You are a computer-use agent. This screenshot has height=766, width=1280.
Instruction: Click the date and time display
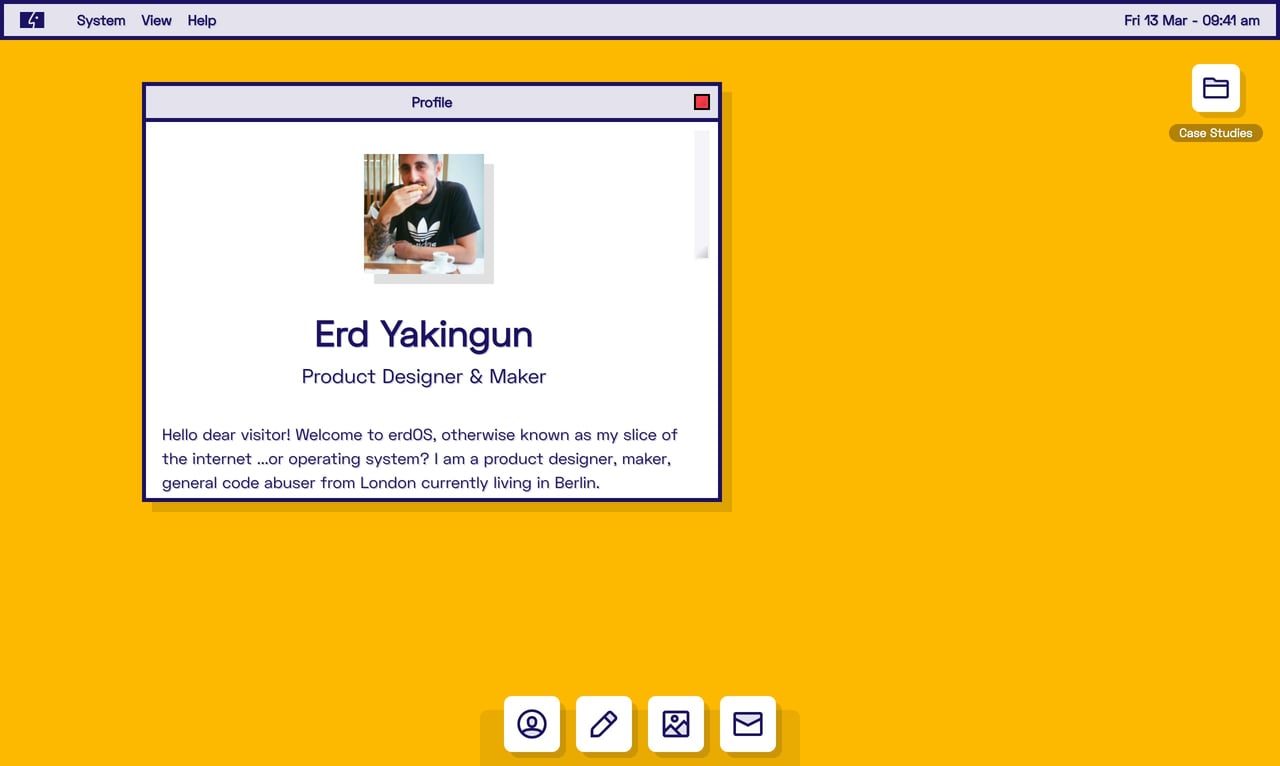click(x=1192, y=19)
